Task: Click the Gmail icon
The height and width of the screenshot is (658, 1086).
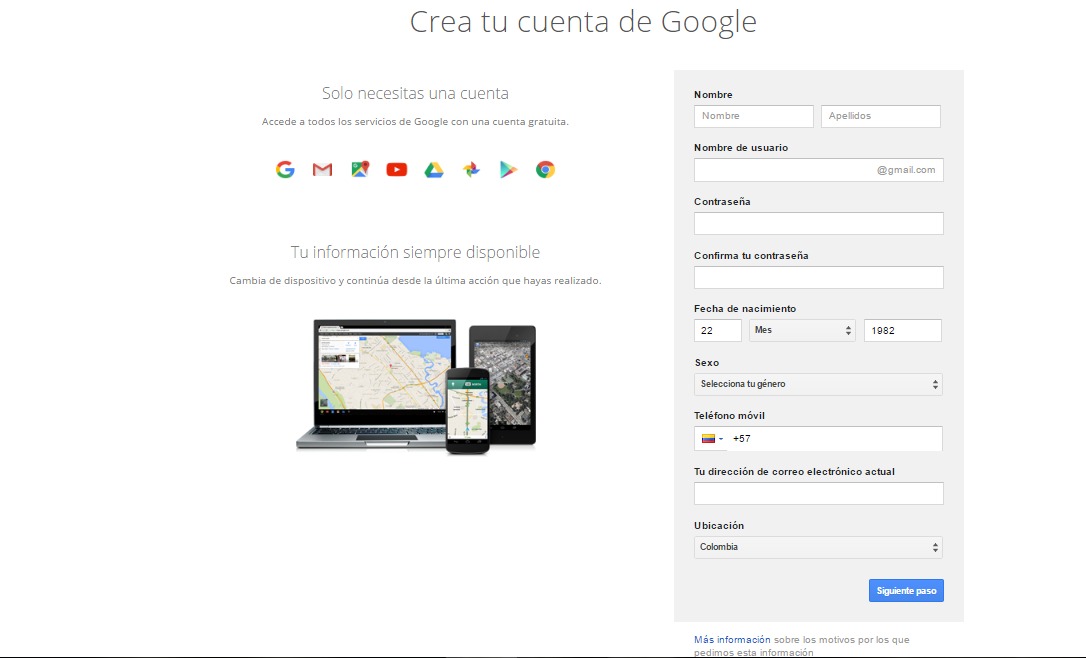Action: [322, 170]
